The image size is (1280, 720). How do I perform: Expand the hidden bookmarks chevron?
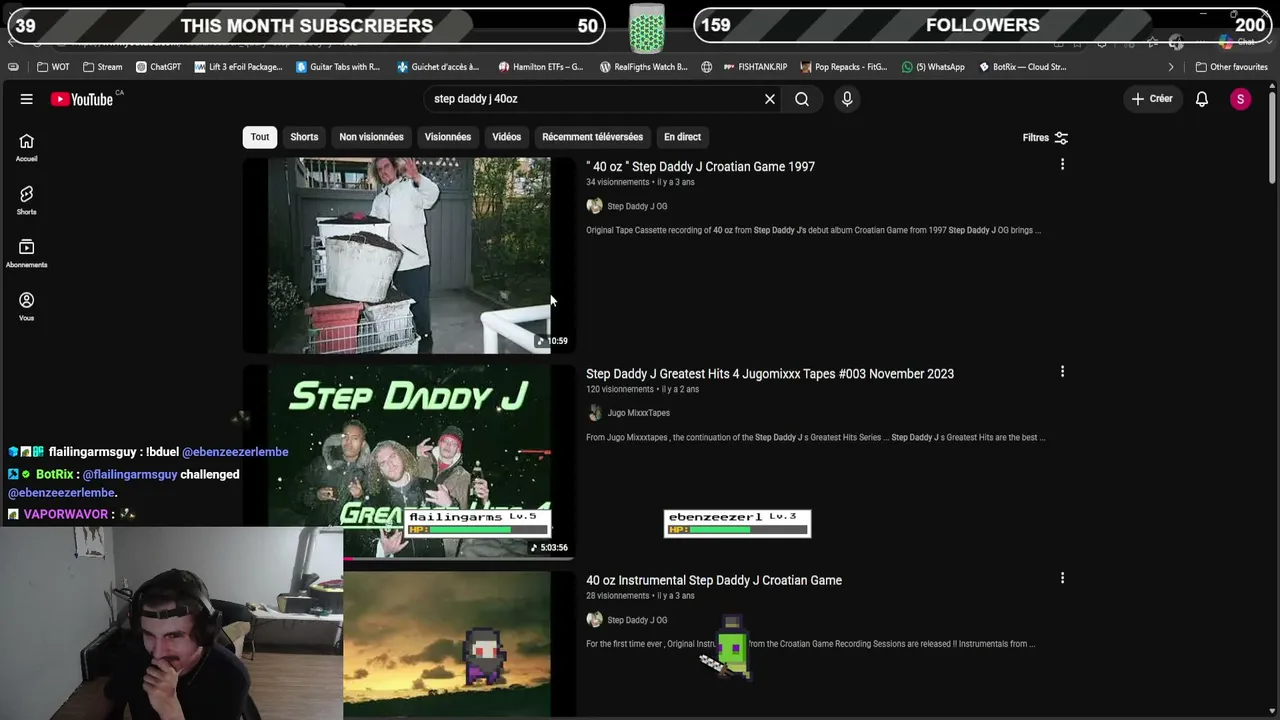pos(1171,67)
